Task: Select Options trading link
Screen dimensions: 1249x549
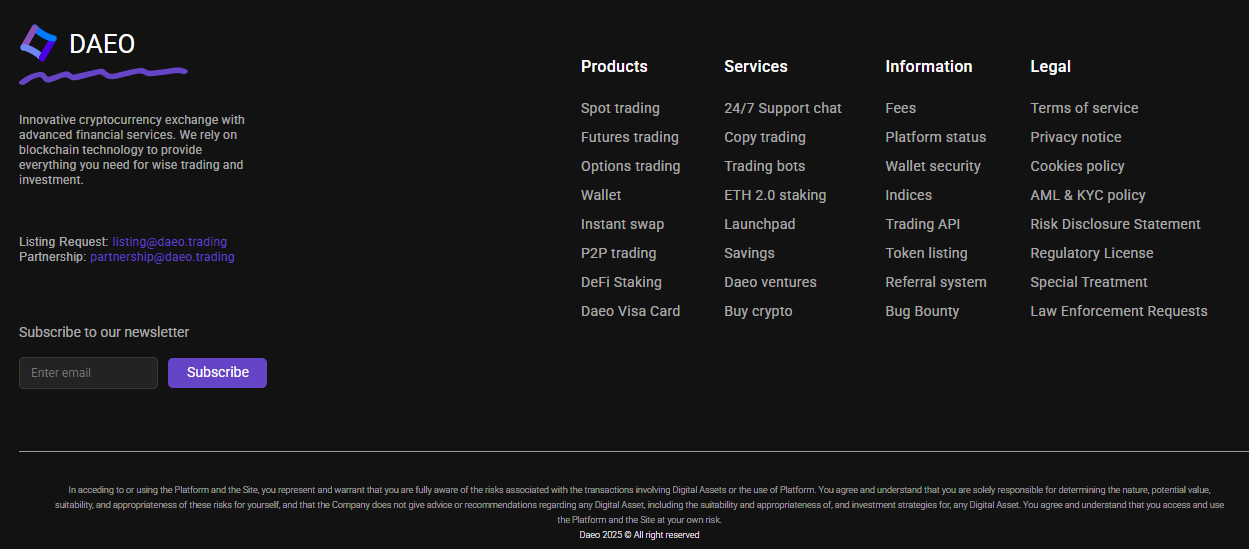Action: click(630, 166)
